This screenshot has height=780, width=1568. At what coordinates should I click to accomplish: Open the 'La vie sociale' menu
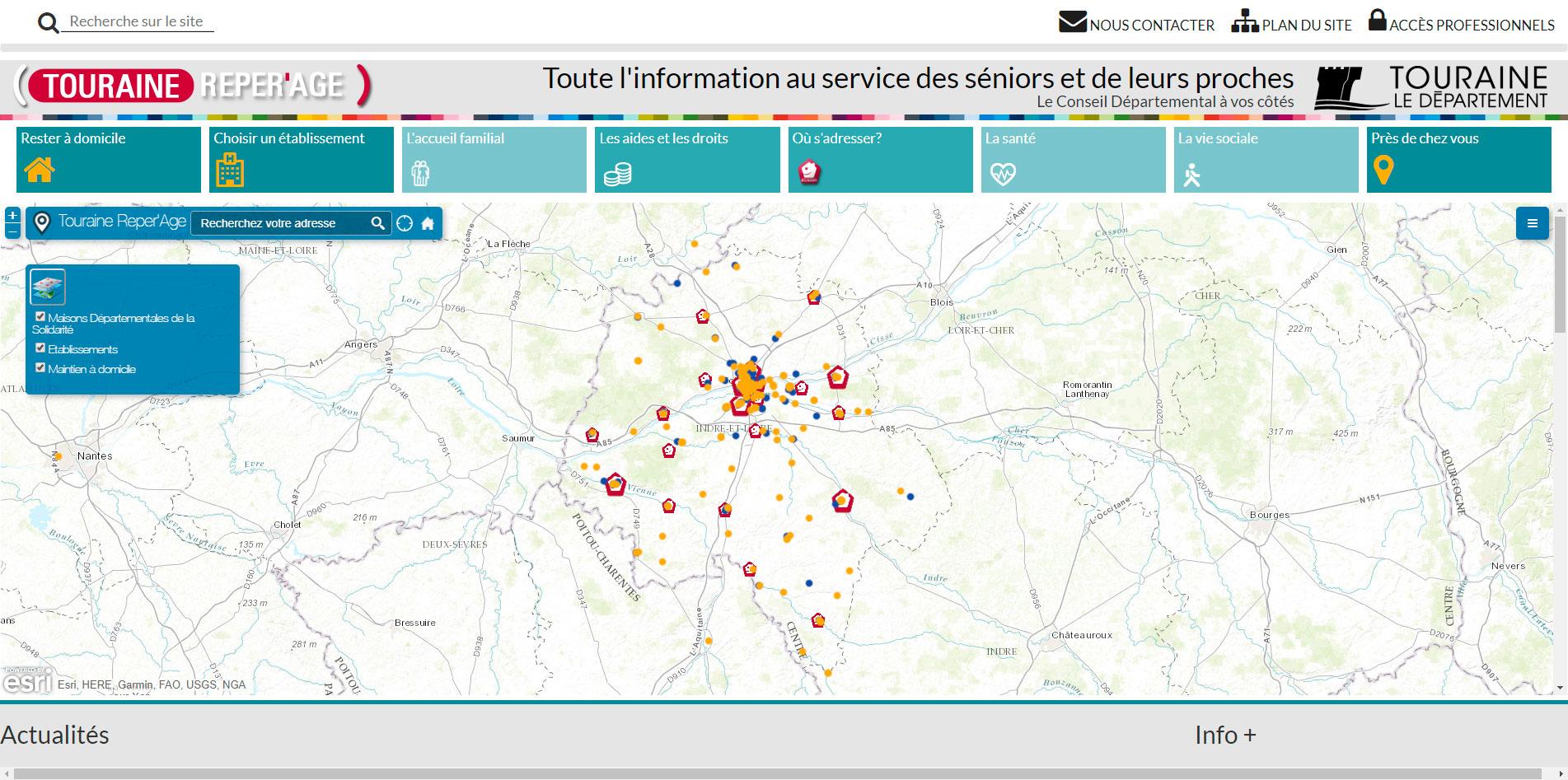1266,159
